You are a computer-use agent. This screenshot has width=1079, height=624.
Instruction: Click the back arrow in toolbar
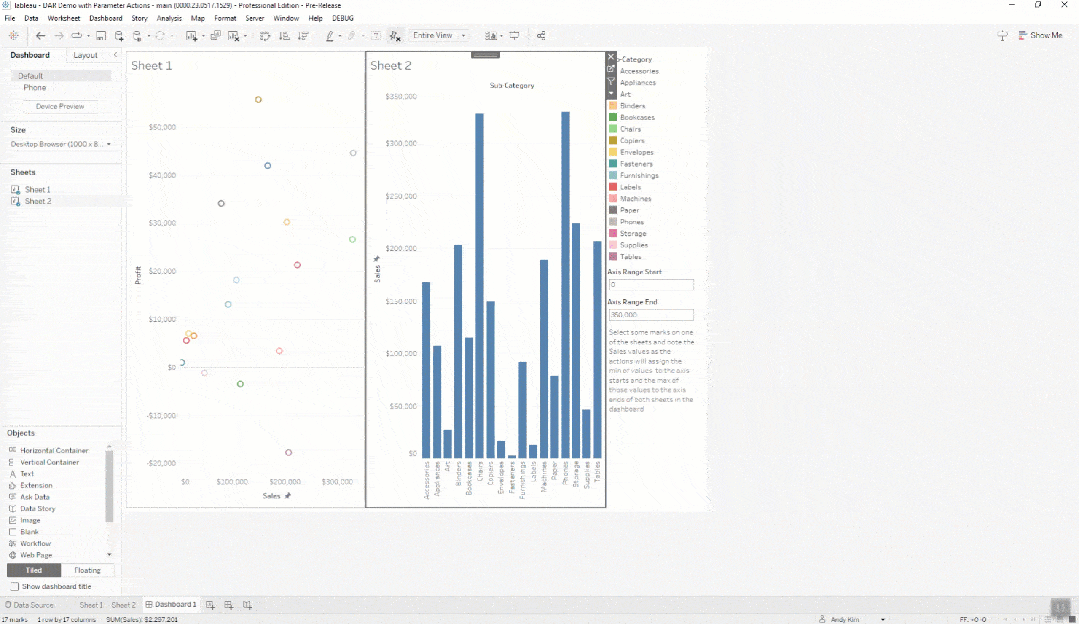(x=40, y=36)
